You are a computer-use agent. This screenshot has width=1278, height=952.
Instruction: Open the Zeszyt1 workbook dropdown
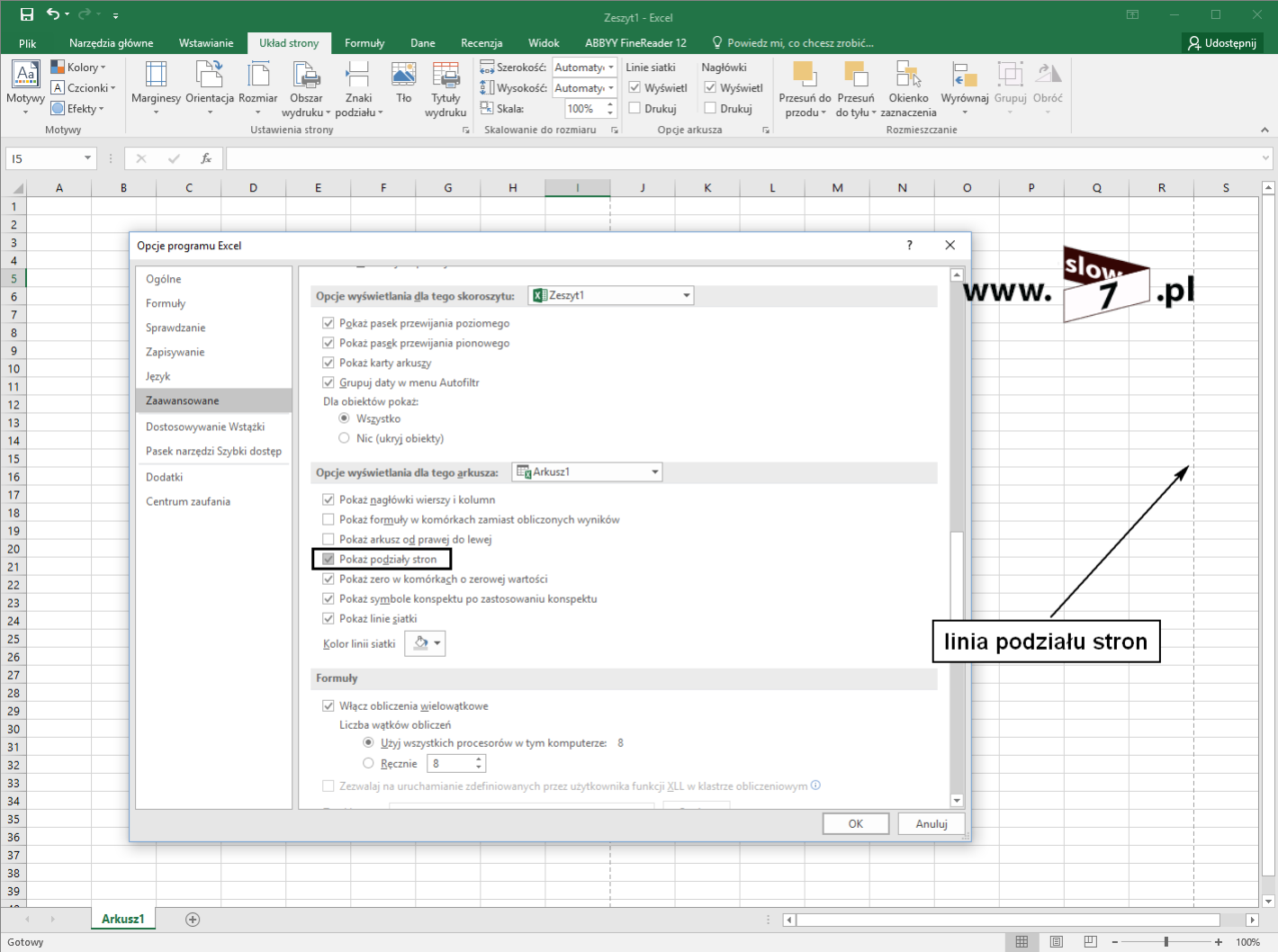pyautogui.click(x=611, y=295)
